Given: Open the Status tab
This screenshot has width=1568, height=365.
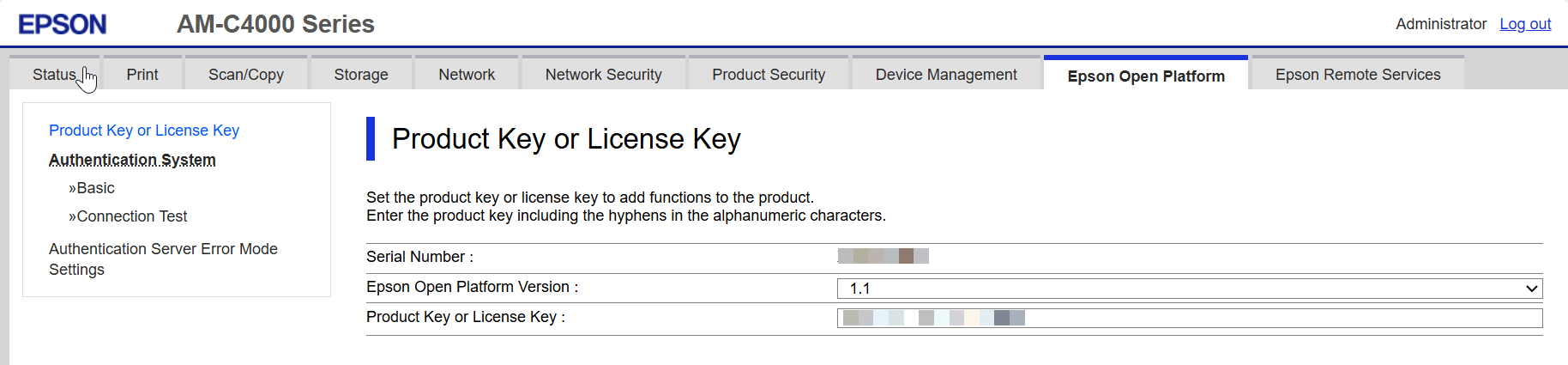Looking at the screenshot, I should point(55,75).
